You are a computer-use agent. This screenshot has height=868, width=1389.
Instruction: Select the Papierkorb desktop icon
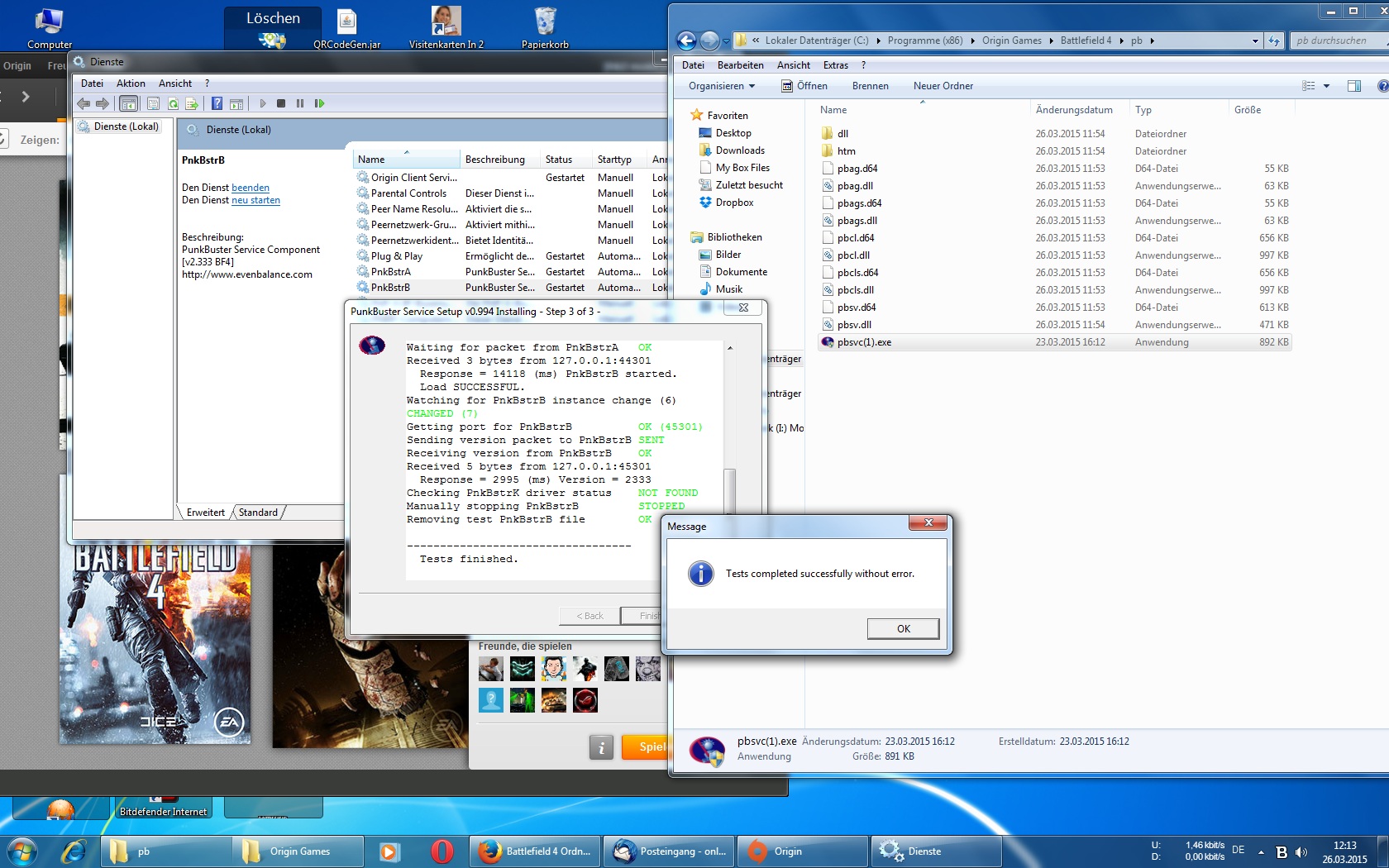545,27
